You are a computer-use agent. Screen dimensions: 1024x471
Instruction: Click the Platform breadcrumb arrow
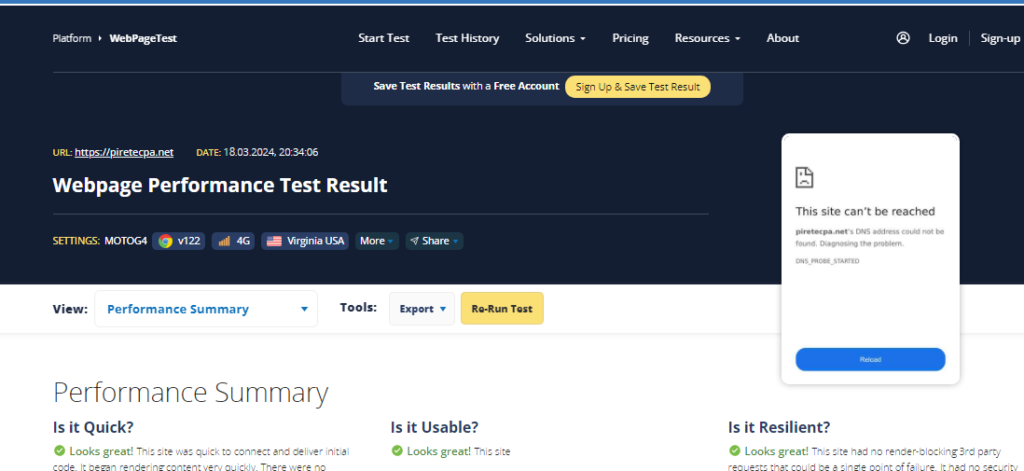(x=100, y=39)
